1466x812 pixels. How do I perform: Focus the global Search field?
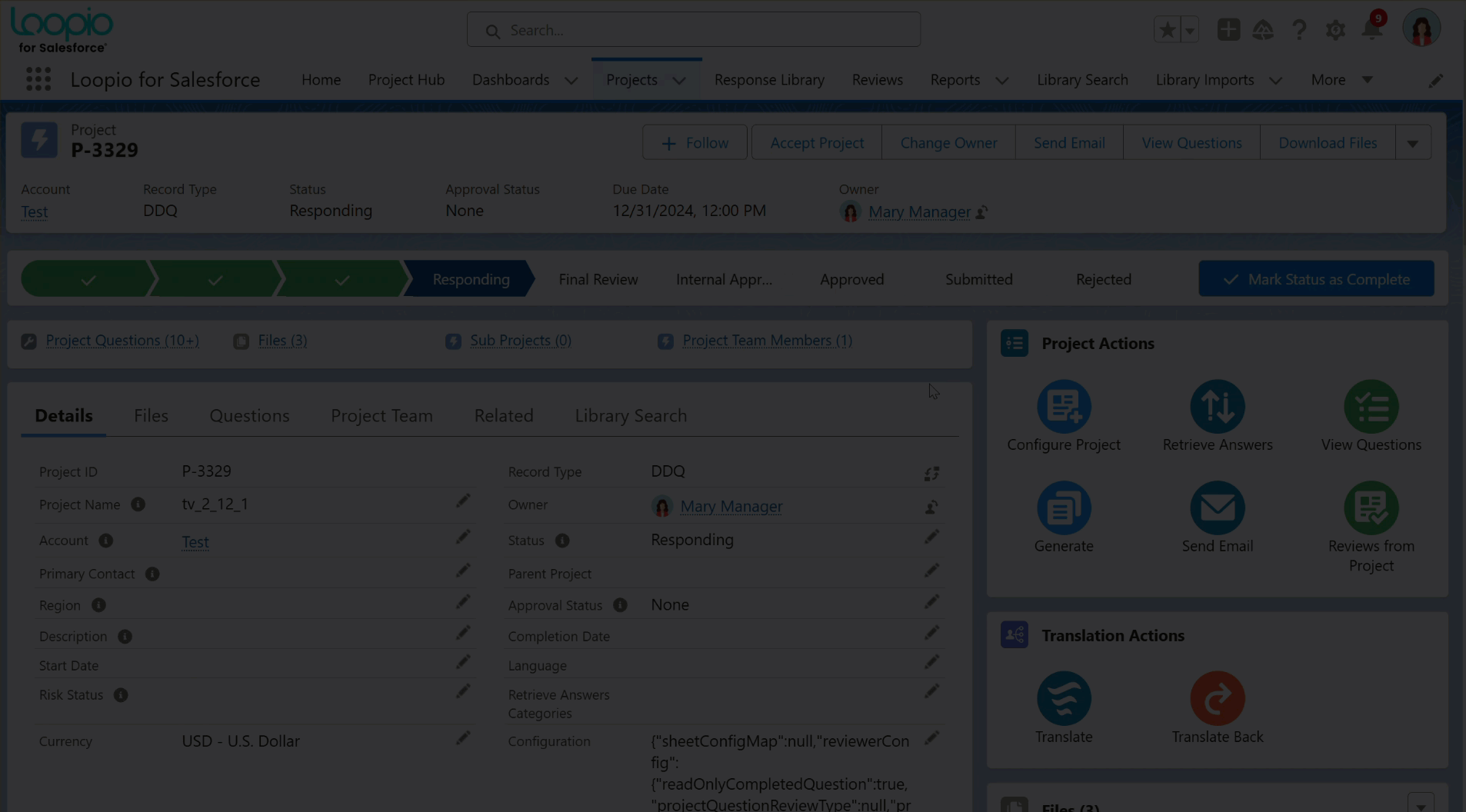[693, 30]
